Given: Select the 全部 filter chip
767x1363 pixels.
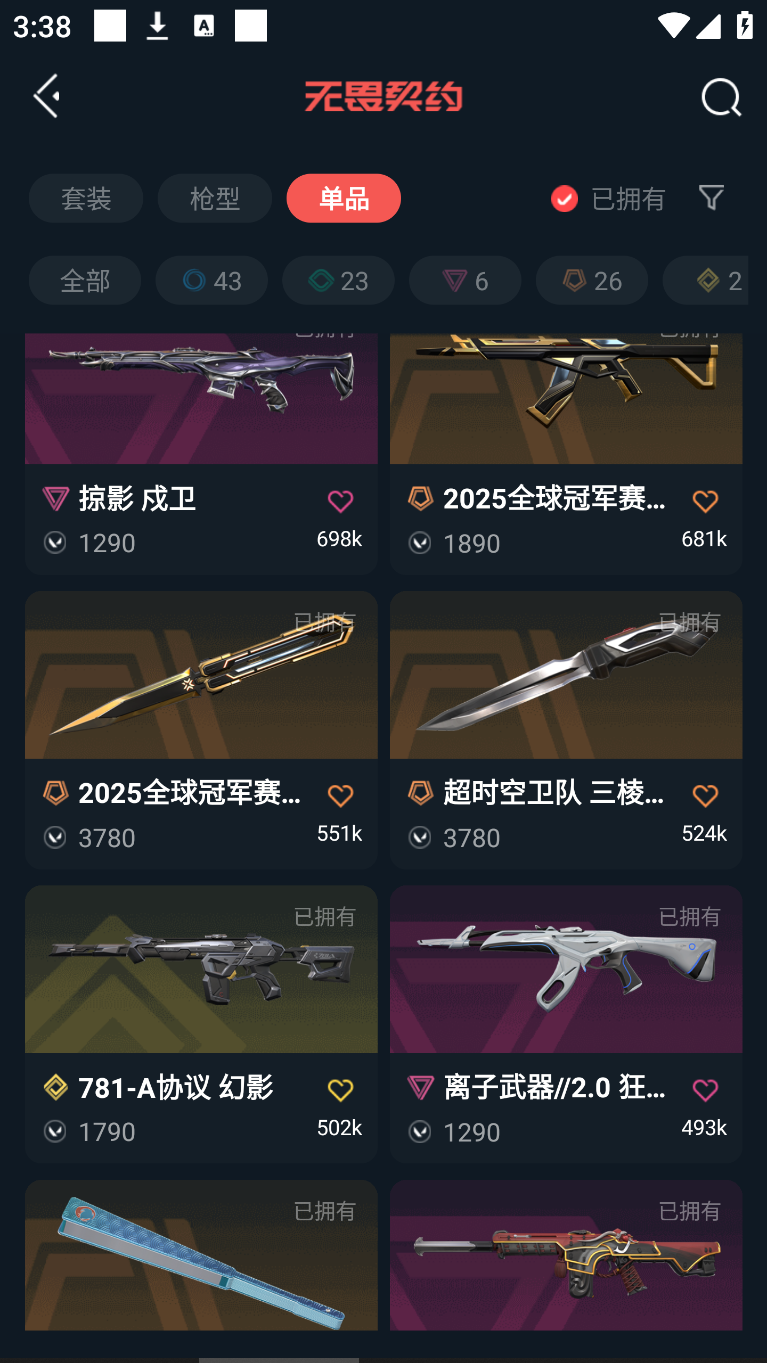Looking at the screenshot, I should coord(85,280).
